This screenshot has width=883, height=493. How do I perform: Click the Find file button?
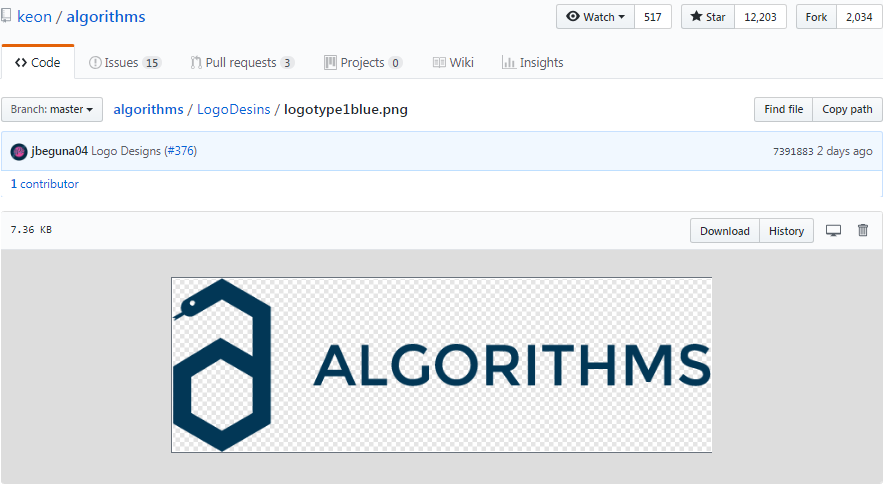coord(783,109)
